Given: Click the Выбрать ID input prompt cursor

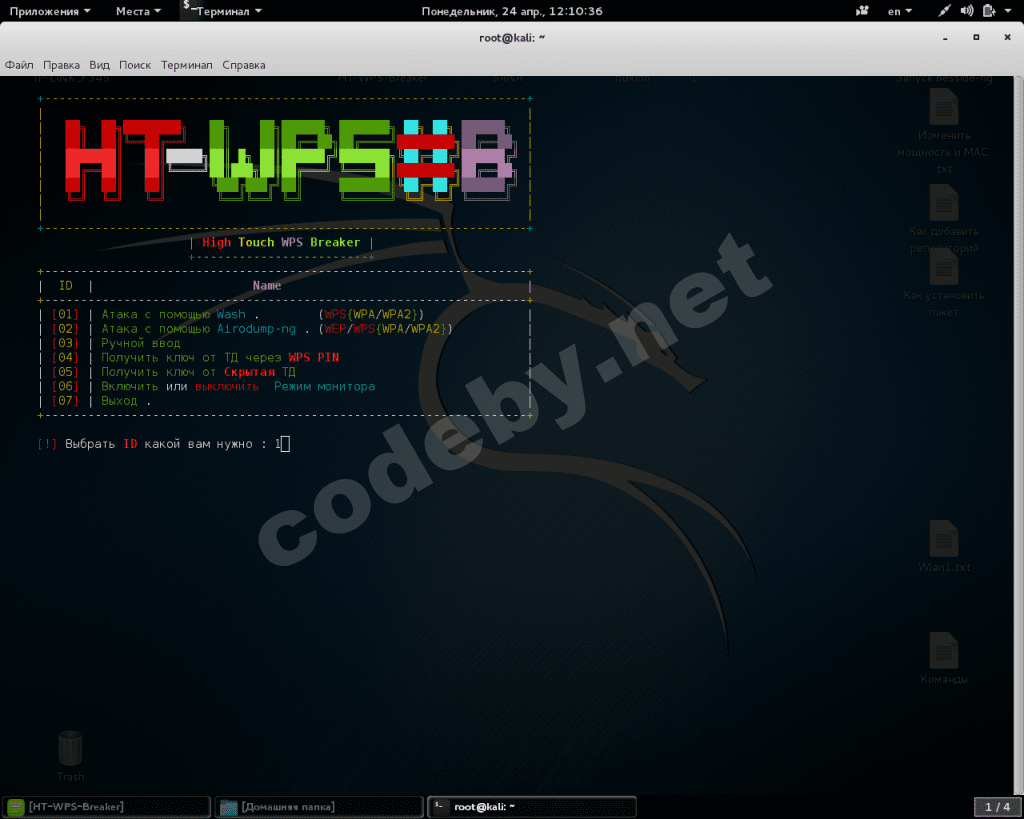Looking at the screenshot, I should tap(285, 444).
